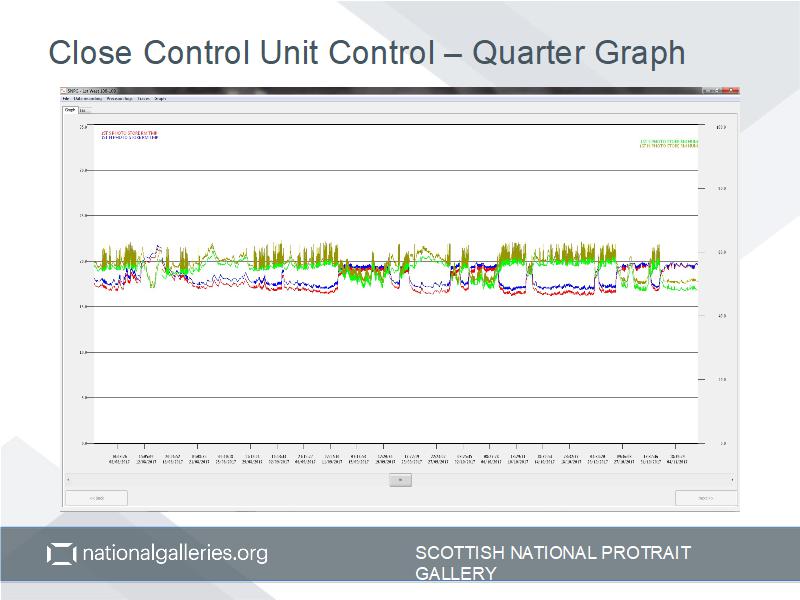Switch to the List tab beside Graph
This screenshot has width=800, height=600.
pos(83,110)
